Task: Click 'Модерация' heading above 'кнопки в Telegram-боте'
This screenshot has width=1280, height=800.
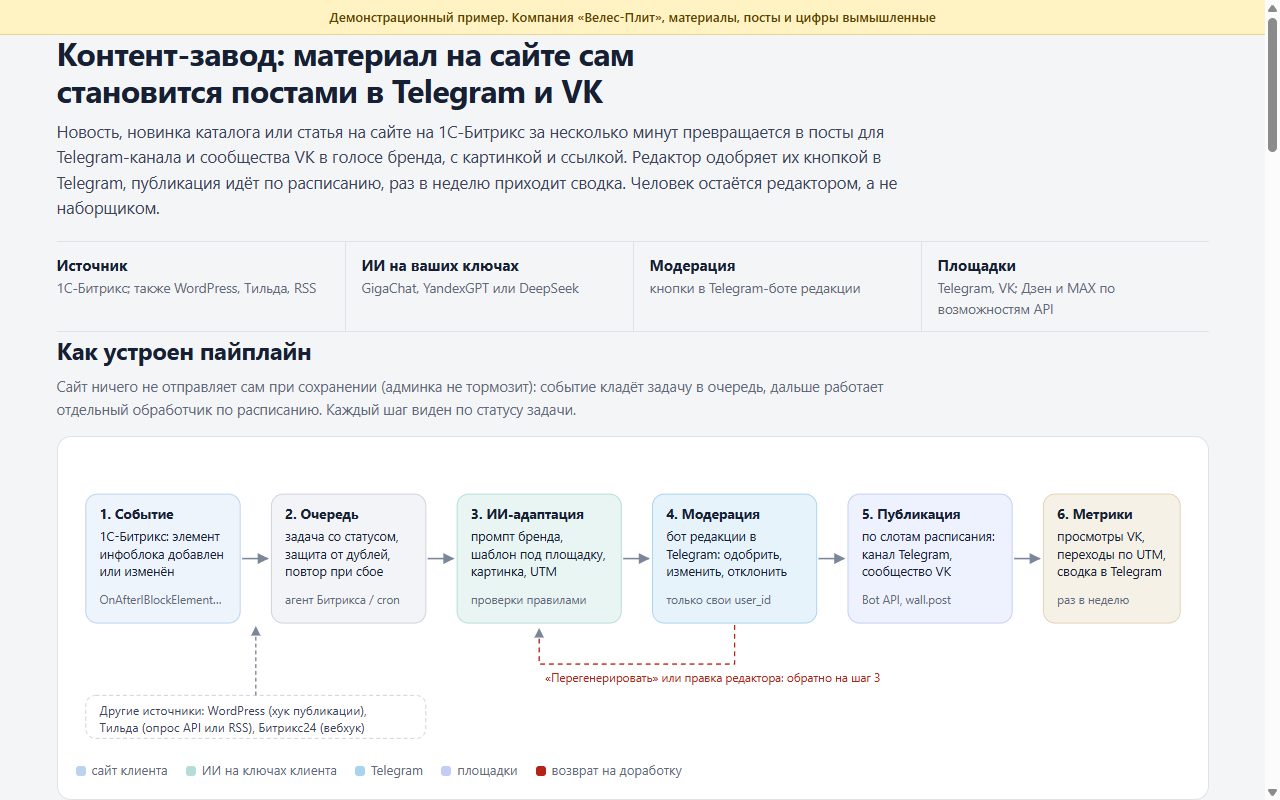Action: point(692,266)
